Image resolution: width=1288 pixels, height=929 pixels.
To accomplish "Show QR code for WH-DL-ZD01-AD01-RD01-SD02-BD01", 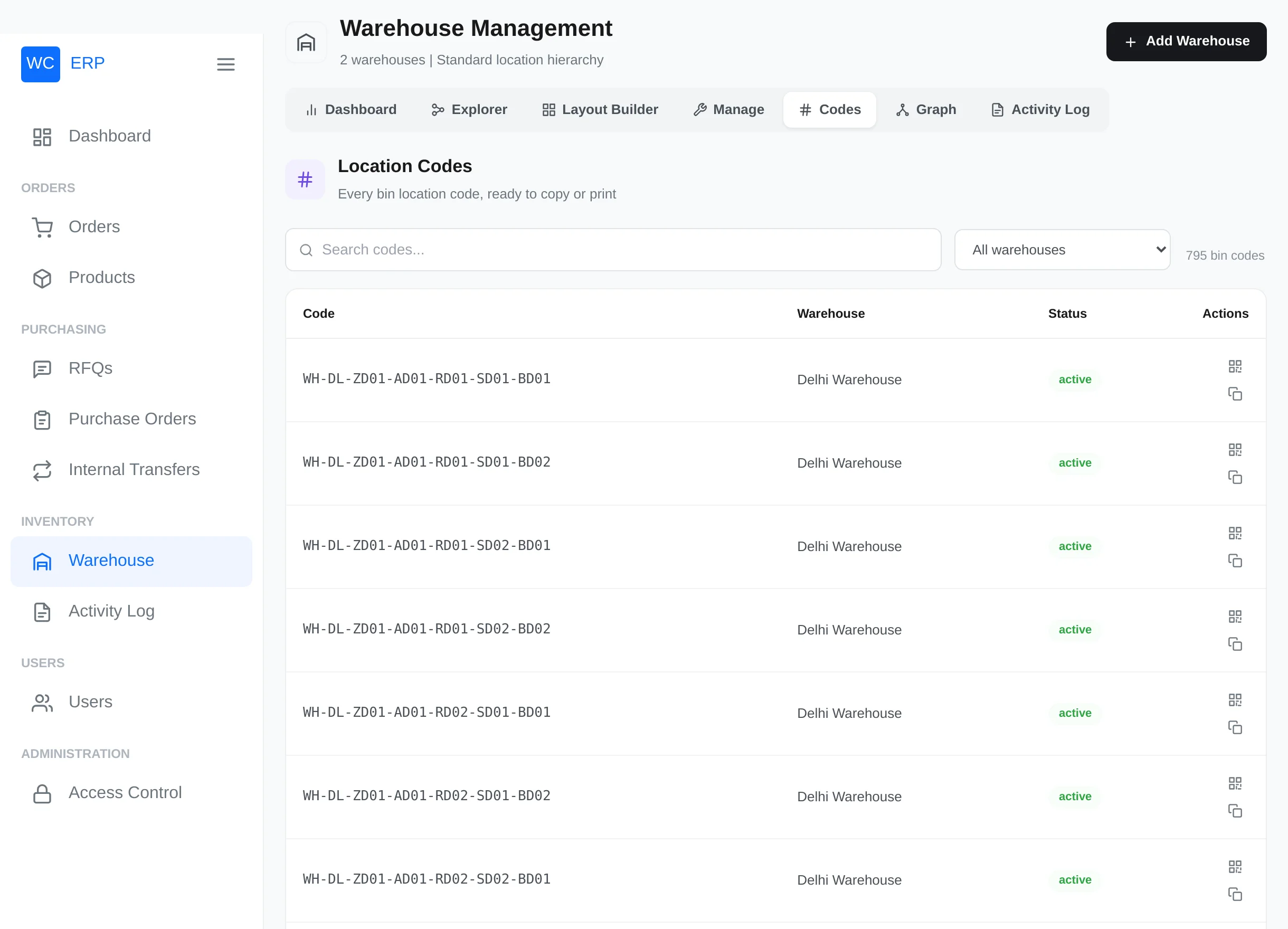I will pos(1235,533).
